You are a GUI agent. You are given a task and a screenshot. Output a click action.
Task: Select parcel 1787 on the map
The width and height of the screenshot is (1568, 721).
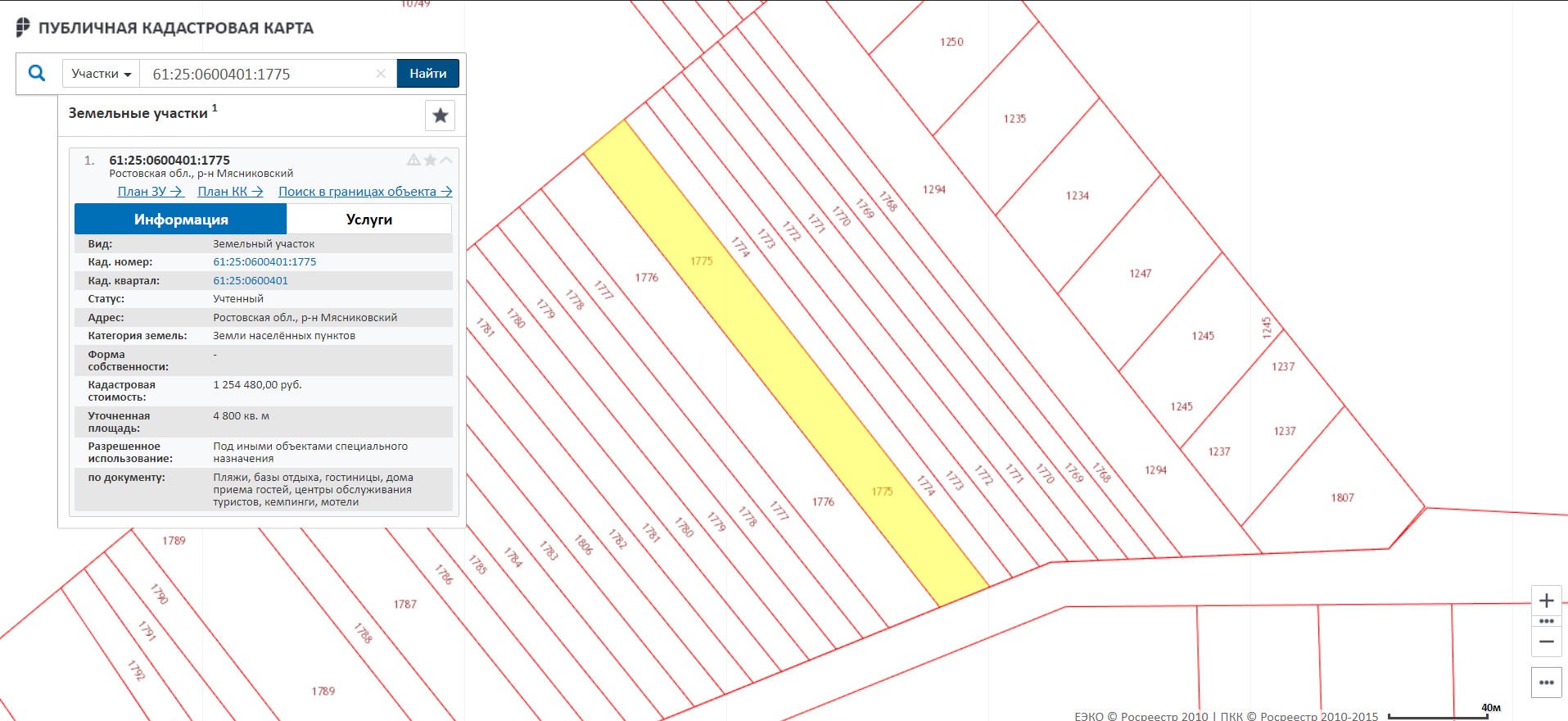(x=405, y=605)
